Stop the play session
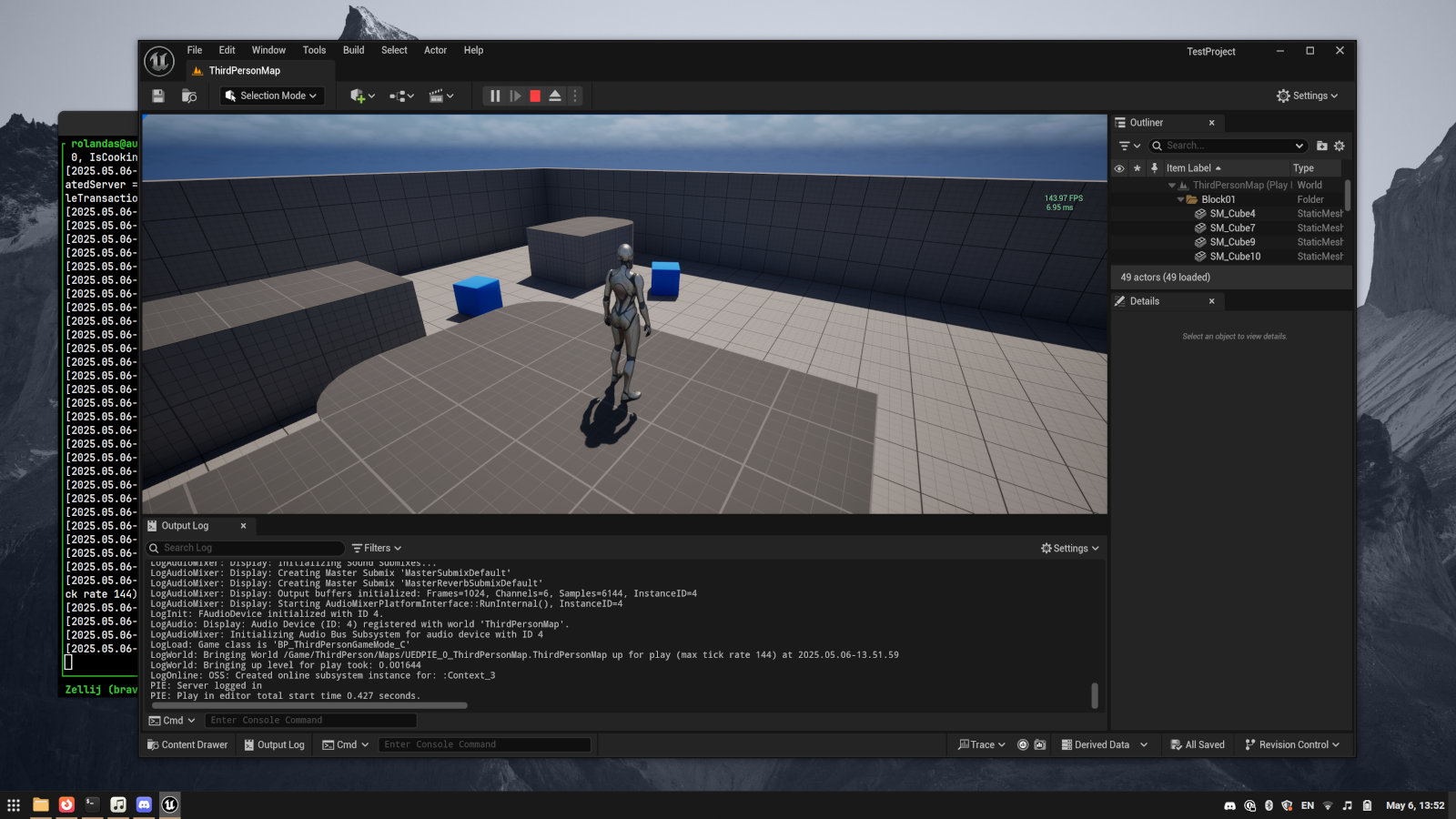This screenshot has width=1456, height=819. 535,96
